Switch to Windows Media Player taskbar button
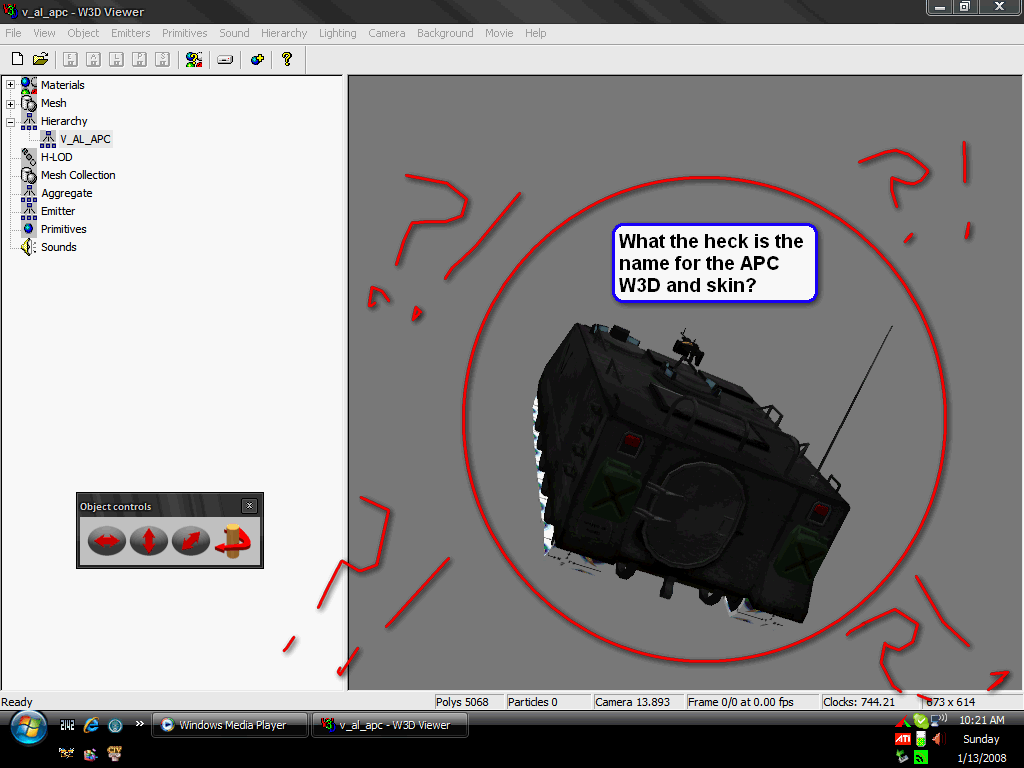This screenshot has height=768, width=1024. tap(231, 725)
